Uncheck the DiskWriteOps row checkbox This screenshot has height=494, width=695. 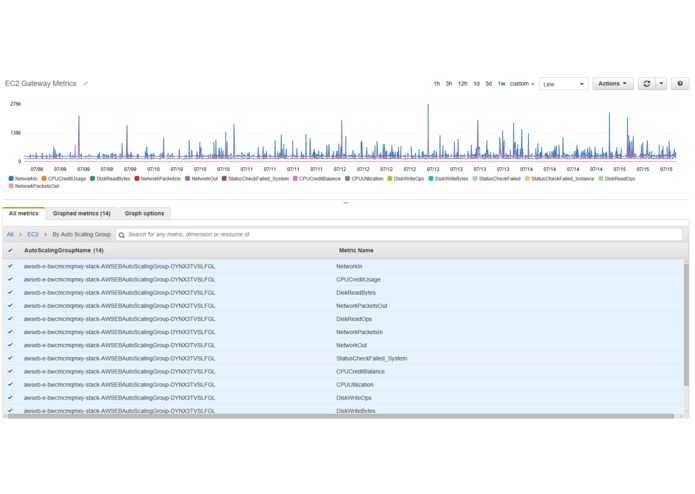pos(10,398)
